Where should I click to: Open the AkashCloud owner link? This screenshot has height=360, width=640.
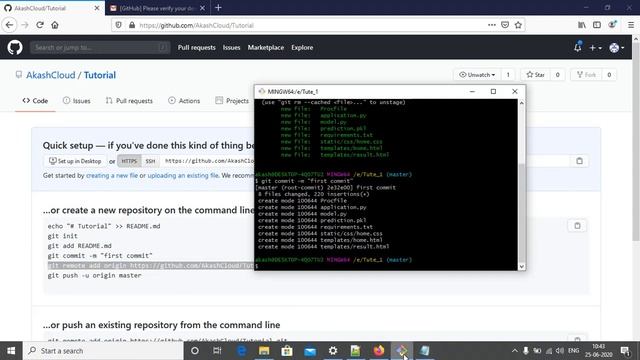coord(51,75)
